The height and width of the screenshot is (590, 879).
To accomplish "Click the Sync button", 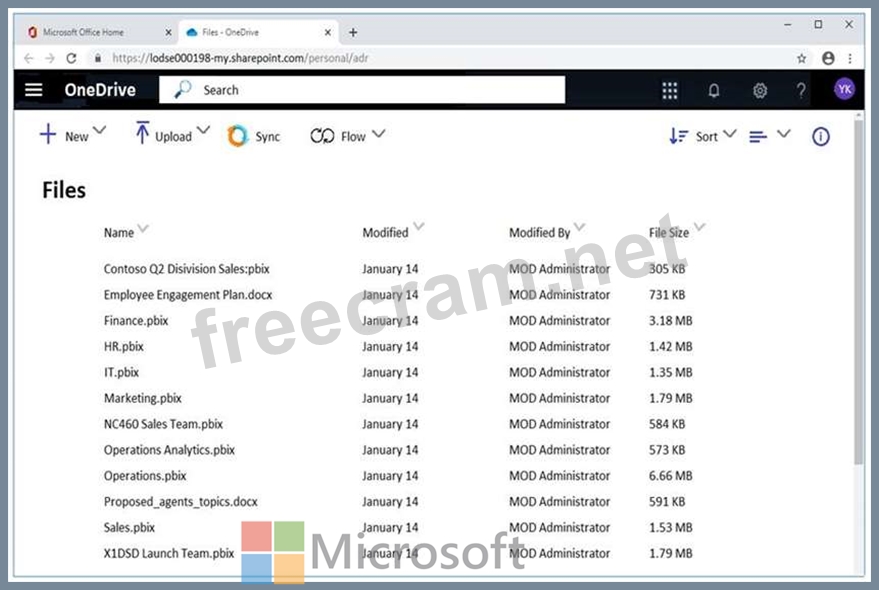I will click(x=253, y=136).
